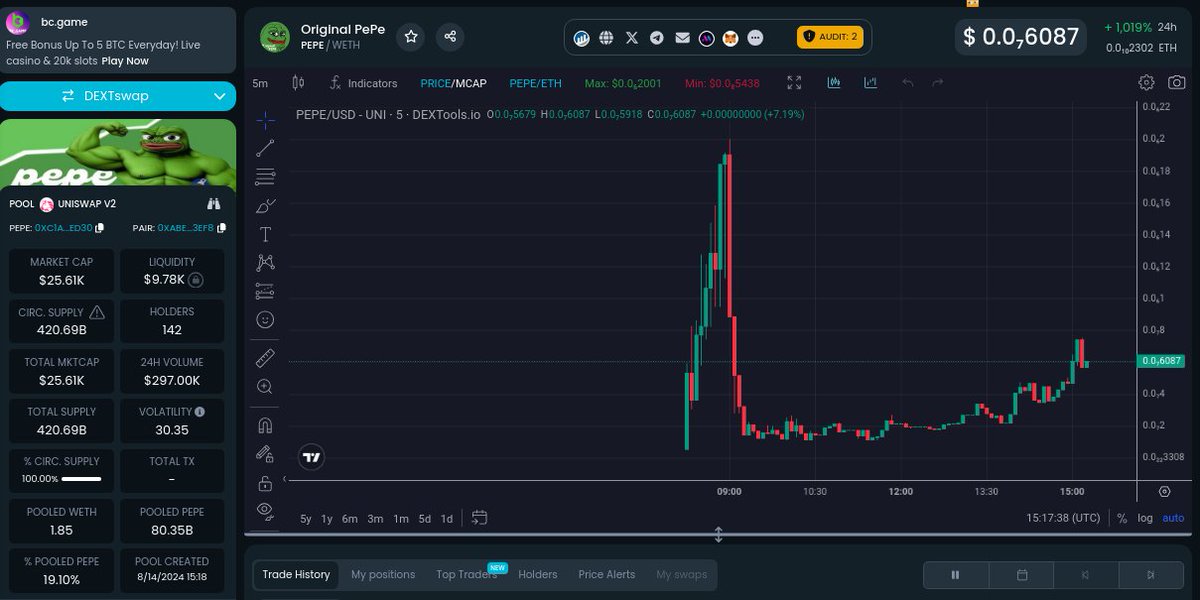Image resolution: width=1200 pixels, height=600 pixels.
Task: Open trade history date filter calendar
Action: coord(1022,575)
